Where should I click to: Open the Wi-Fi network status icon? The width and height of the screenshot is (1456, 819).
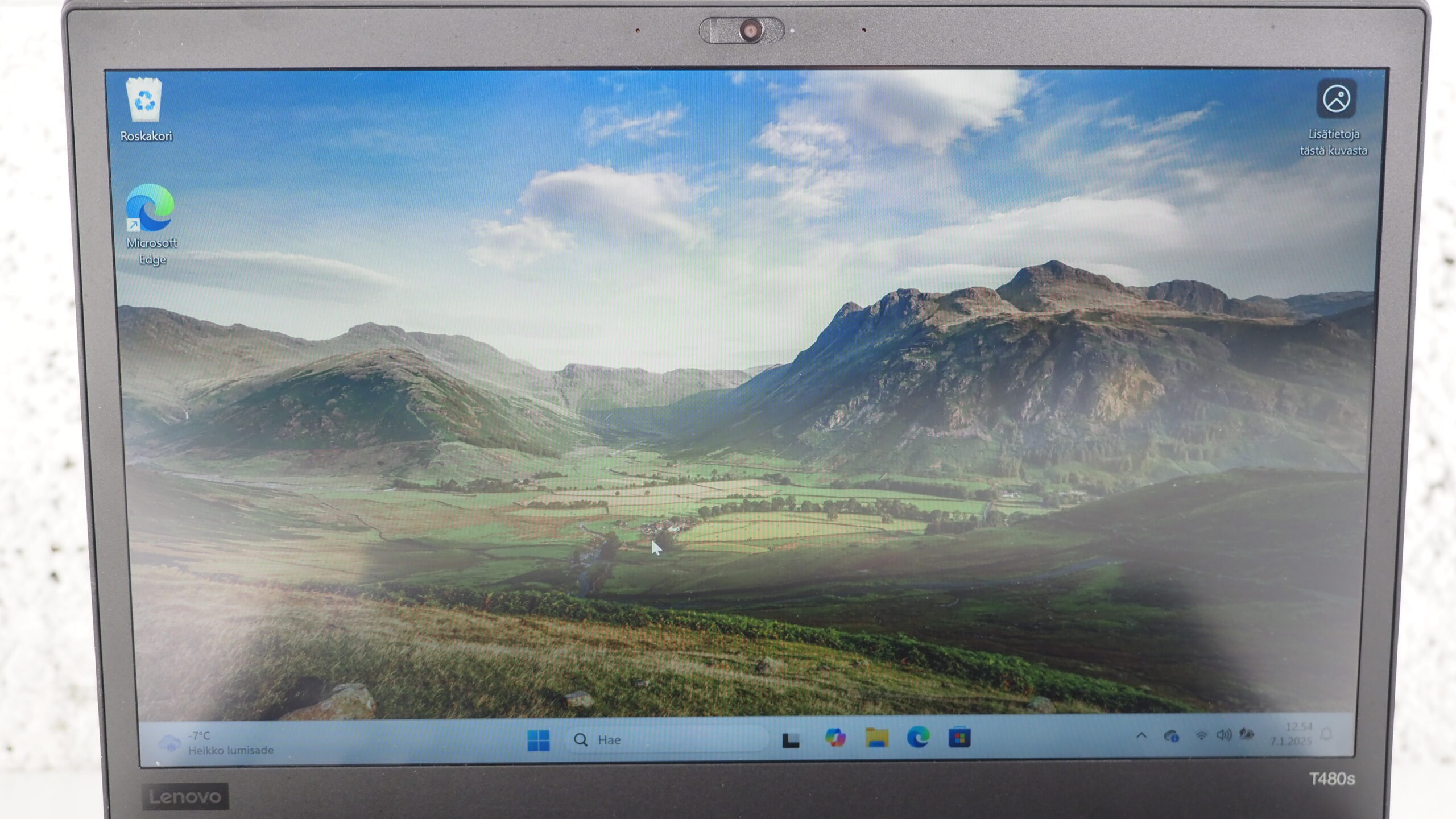[1201, 736]
